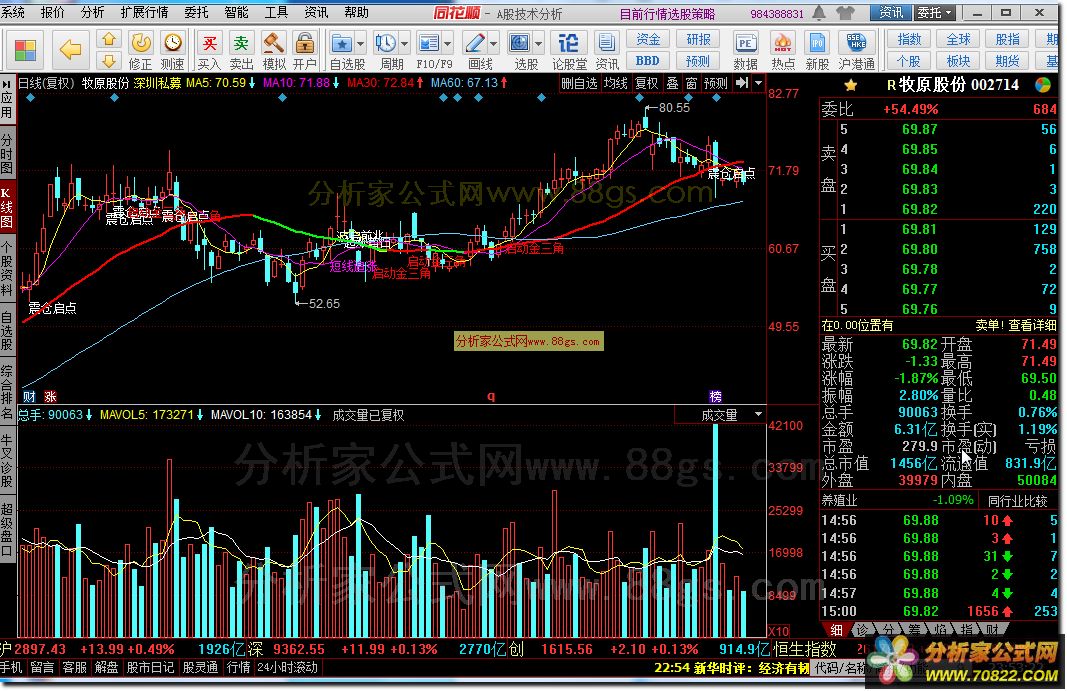Click the notification bell icon
Viewport: 1067px width, 691px height.
pos(820,13)
